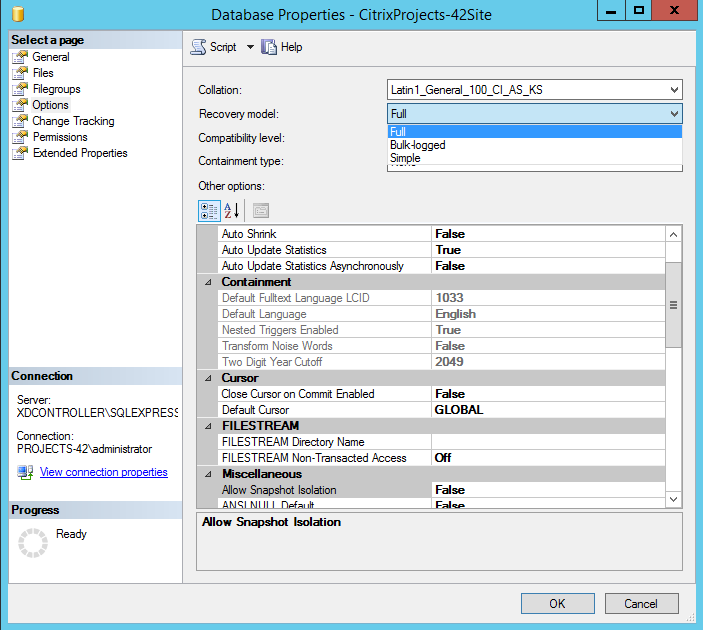Click the Script button label
This screenshot has height=630, width=703.
click(x=223, y=47)
